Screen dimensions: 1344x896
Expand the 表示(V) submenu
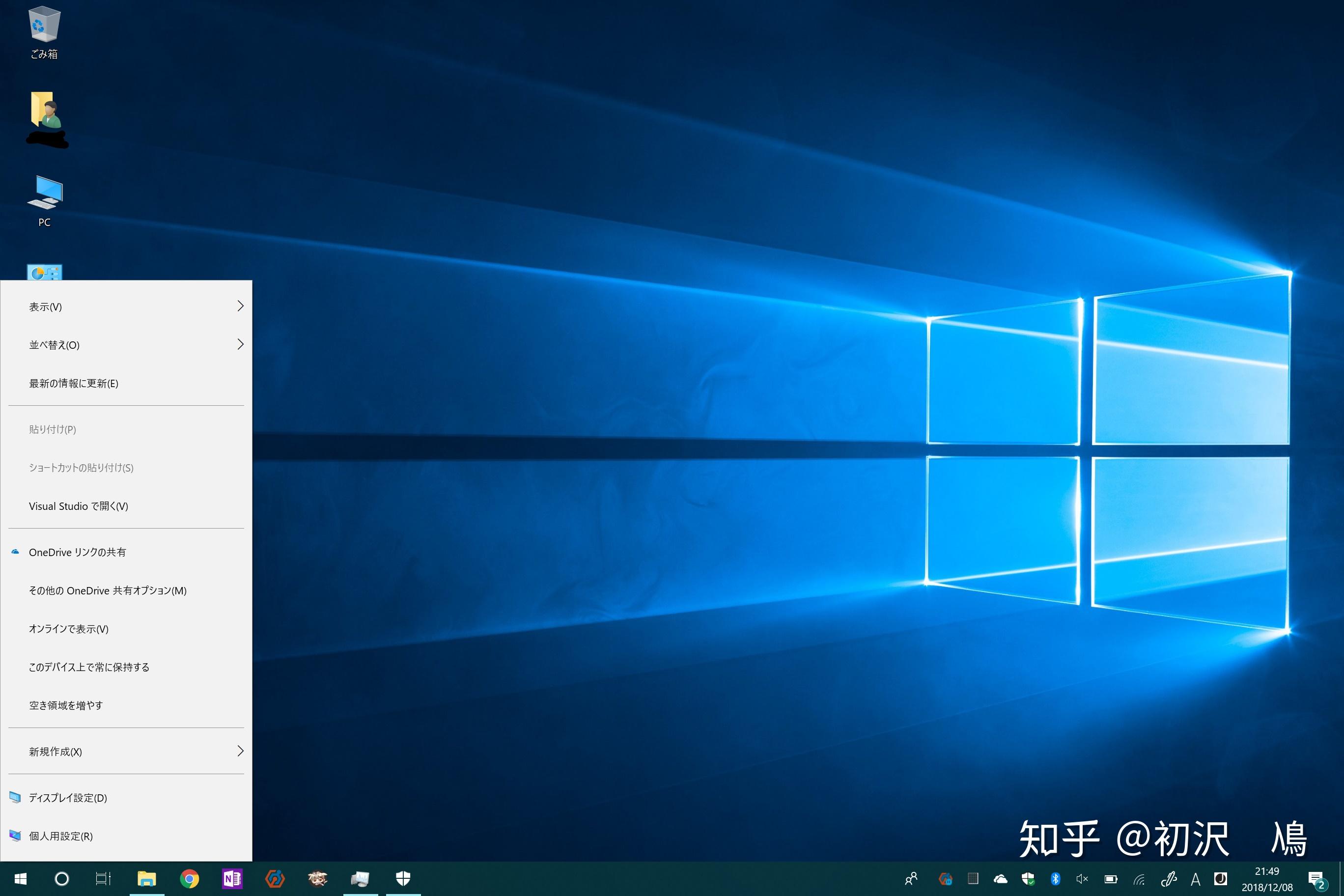[x=126, y=307]
